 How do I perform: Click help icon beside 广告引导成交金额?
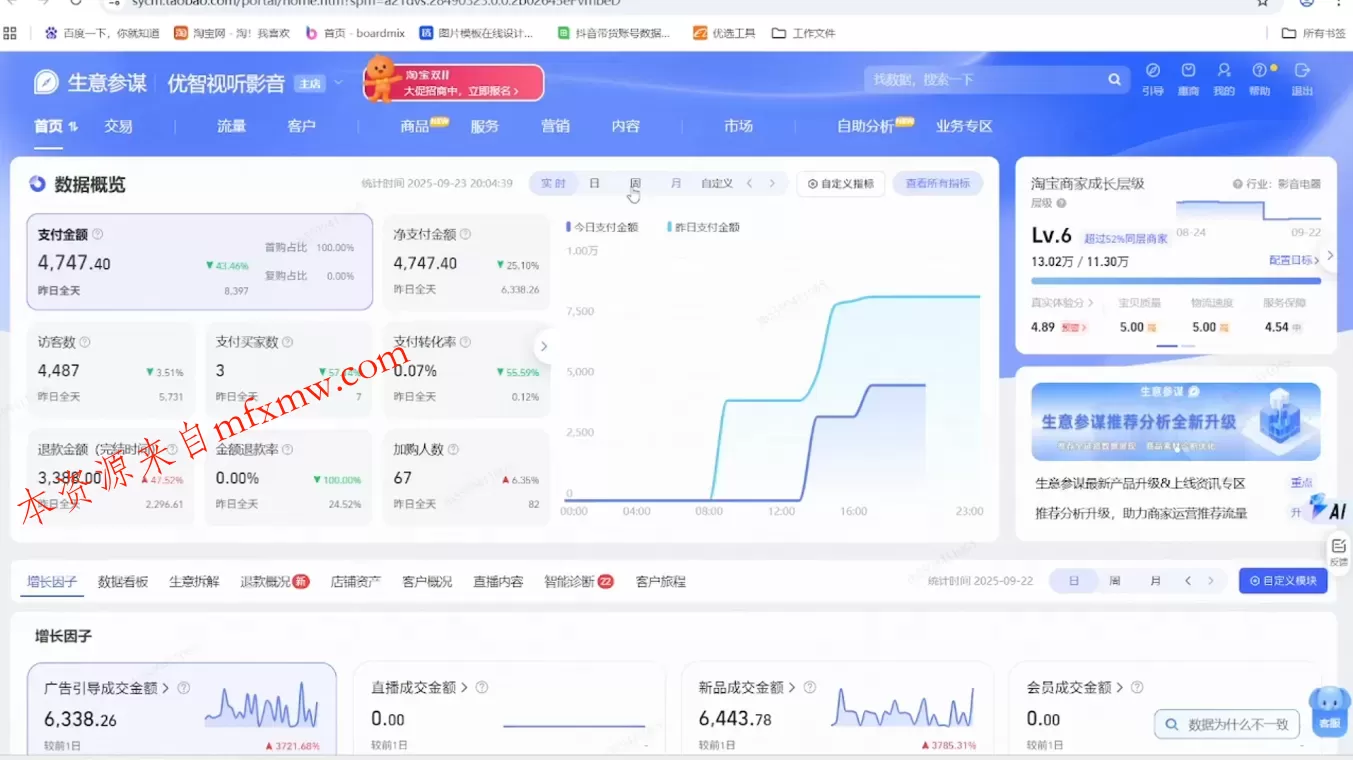(184, 688)
